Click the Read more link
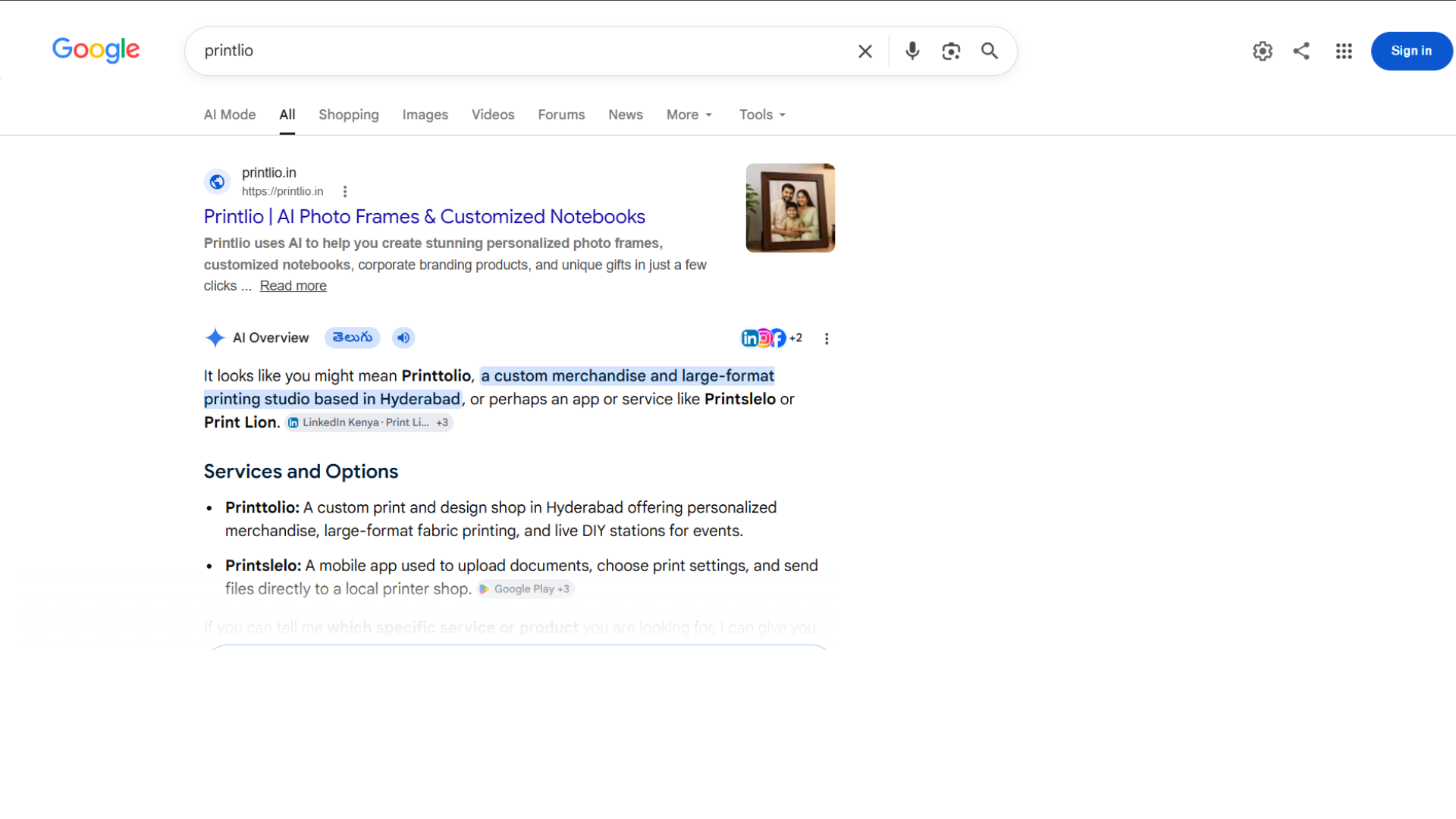Image resolution: width=1456 pixels, height=819 pixels. tap(293, 286)
